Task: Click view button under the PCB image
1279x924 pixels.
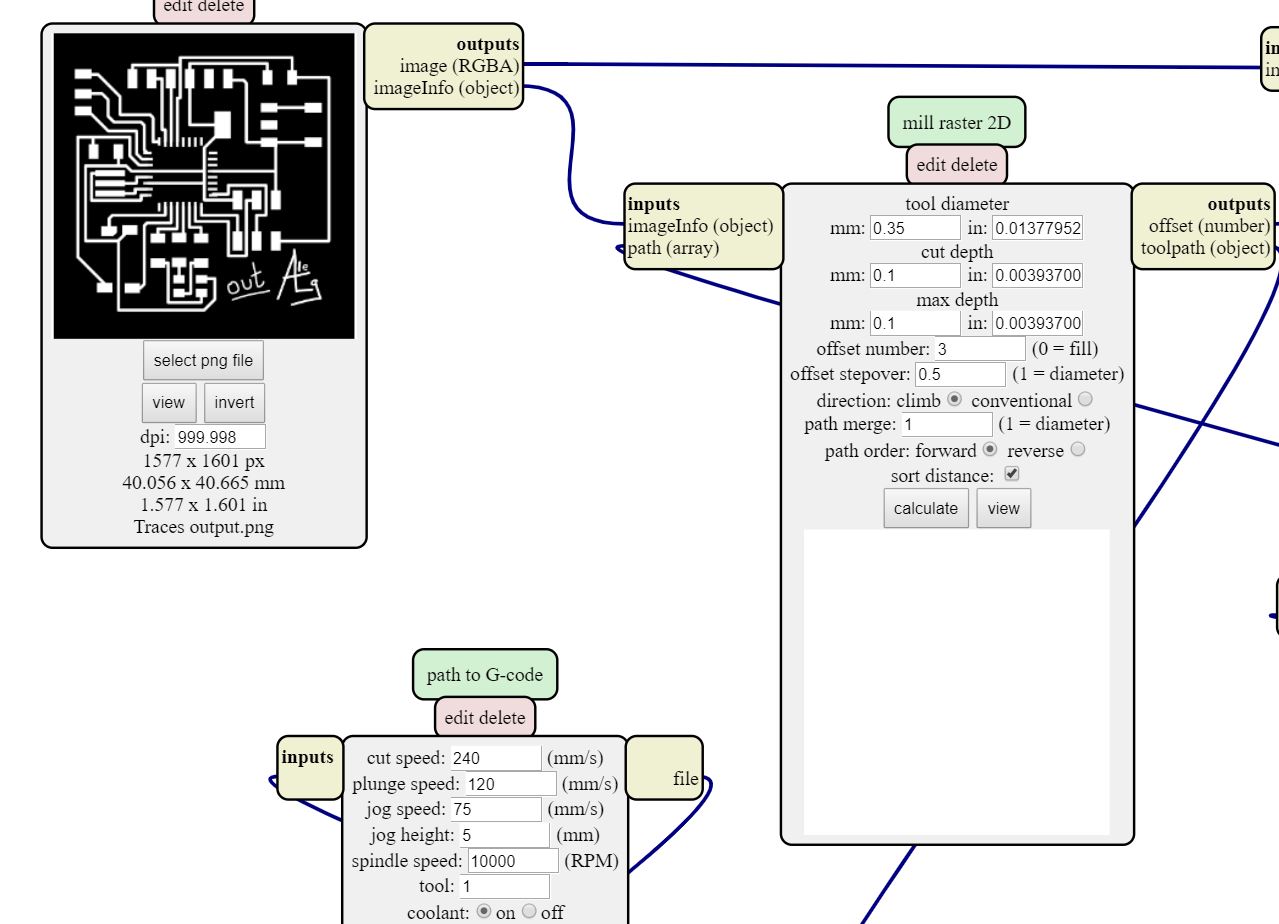Action: coord(168,402)
